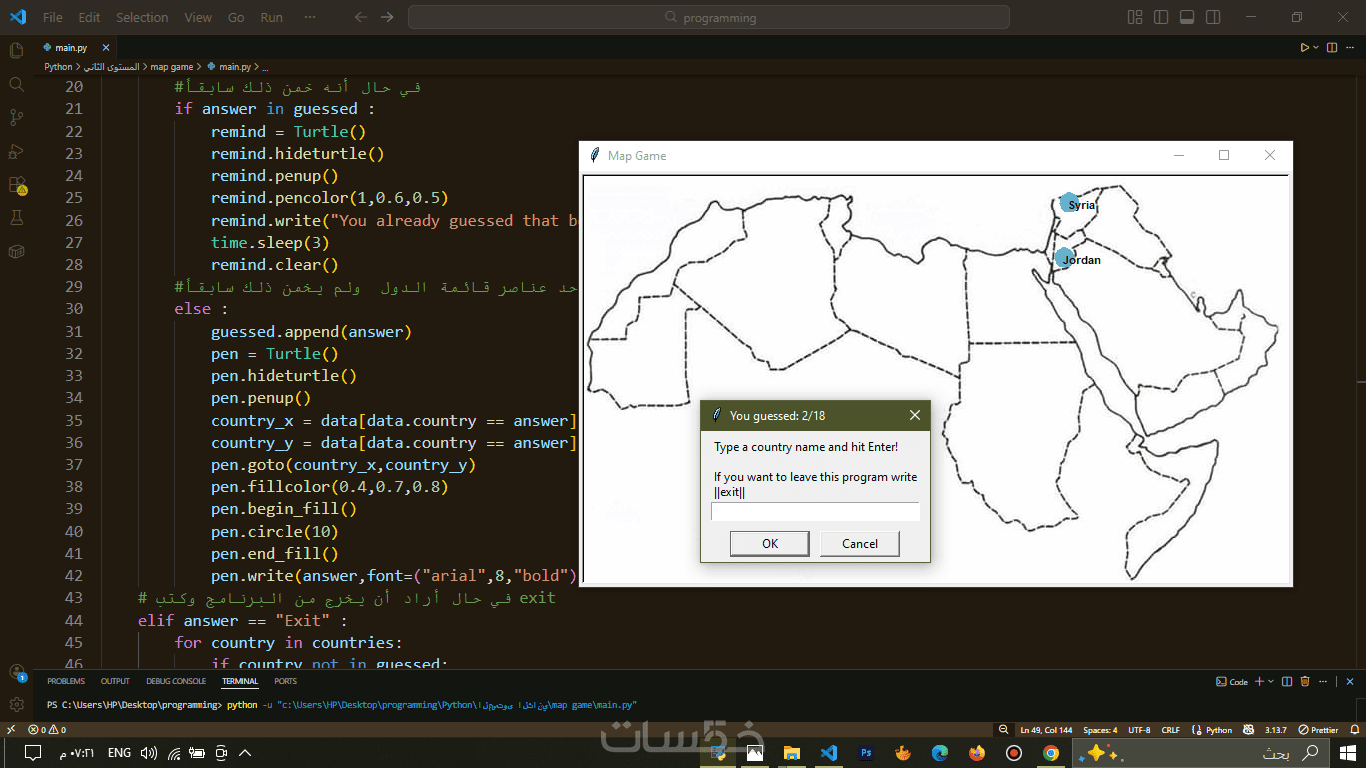Go forward using the title bar arrow
The width and height of the screenshot is (1366, 768).
[387, 17]
